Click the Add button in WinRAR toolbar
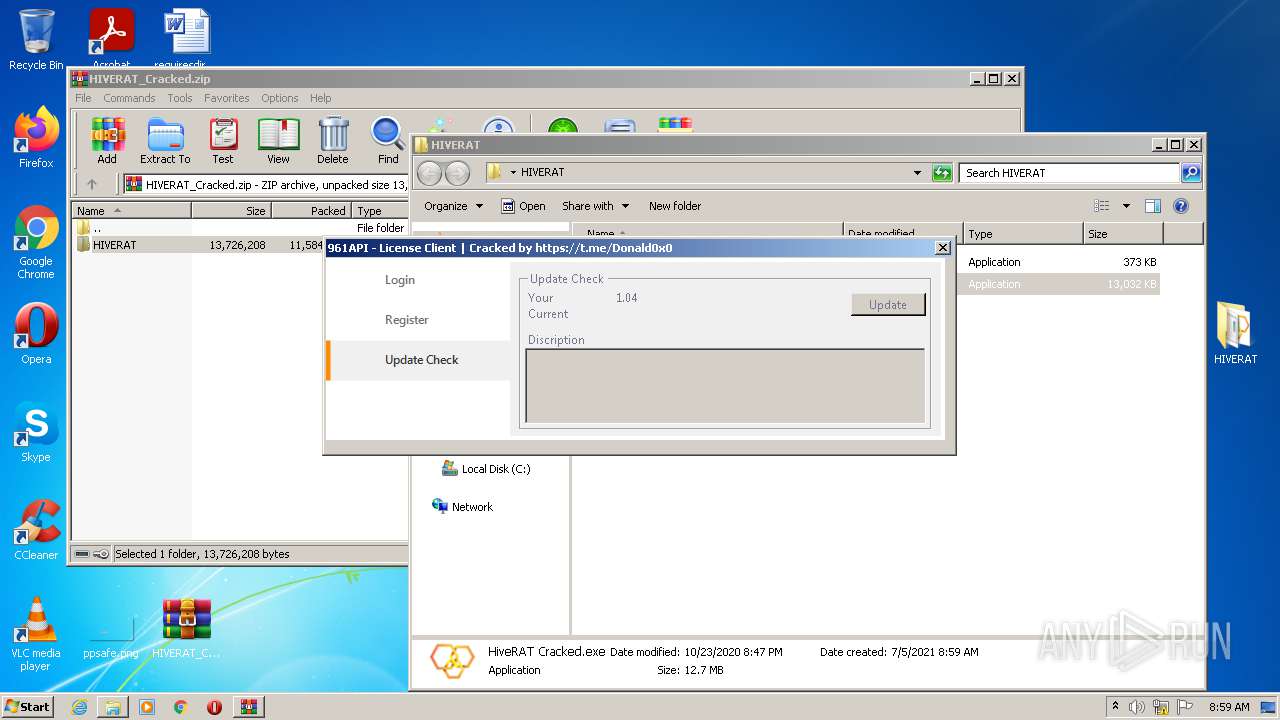This screenshot has width=1280, height=720. coord(107,140)
